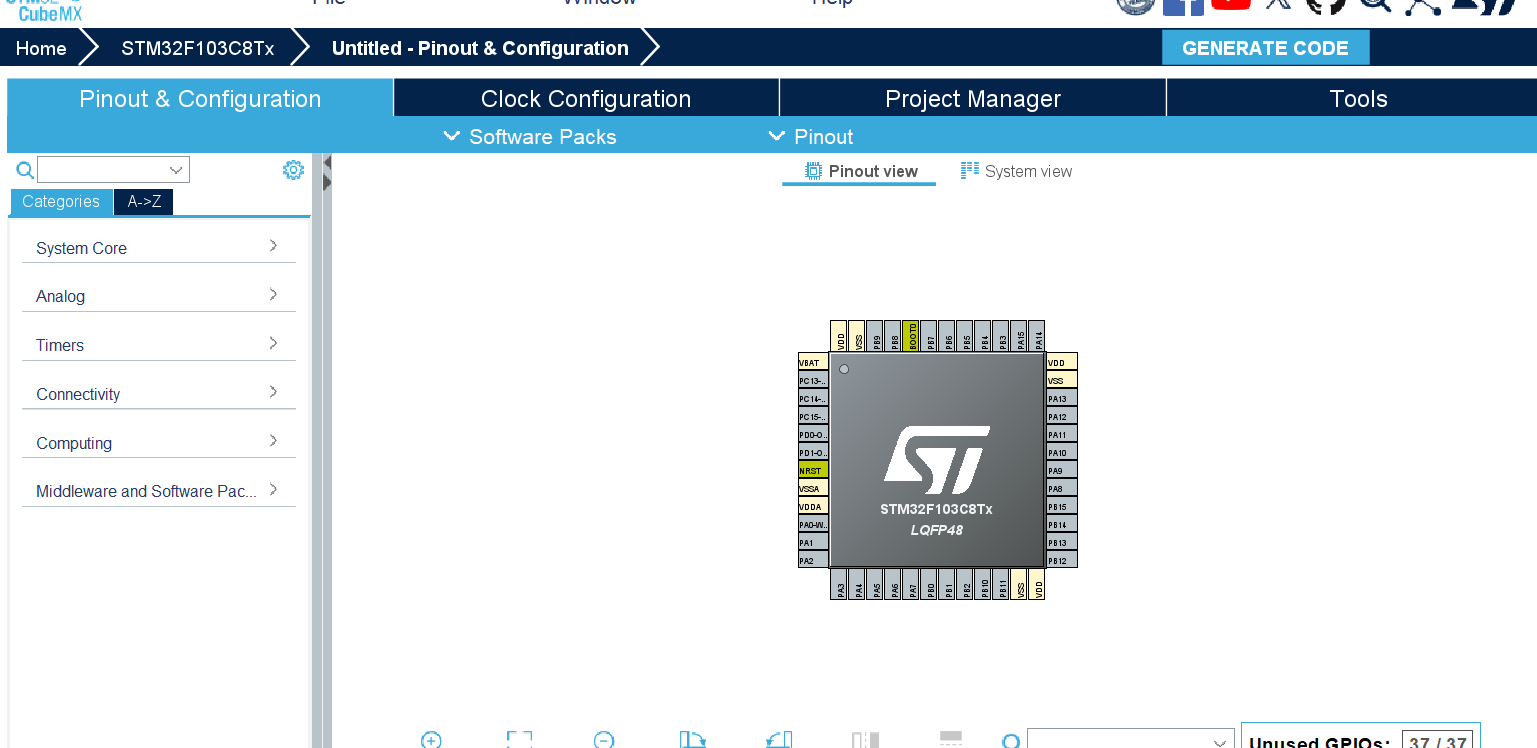The image size is (1537, 748).
Task: Open the YouTube icon in the header
Action: click(x=1230, y=4)
